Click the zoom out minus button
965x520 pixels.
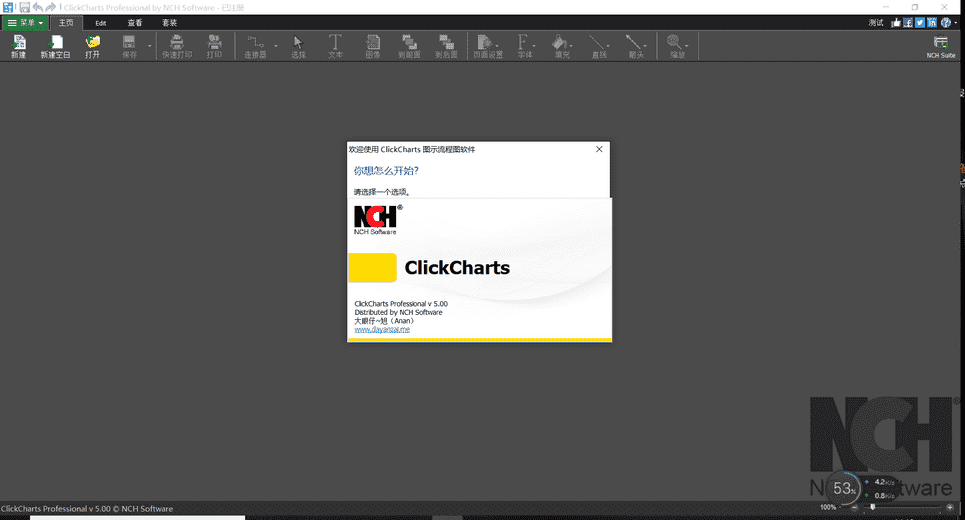pos(854,507)
